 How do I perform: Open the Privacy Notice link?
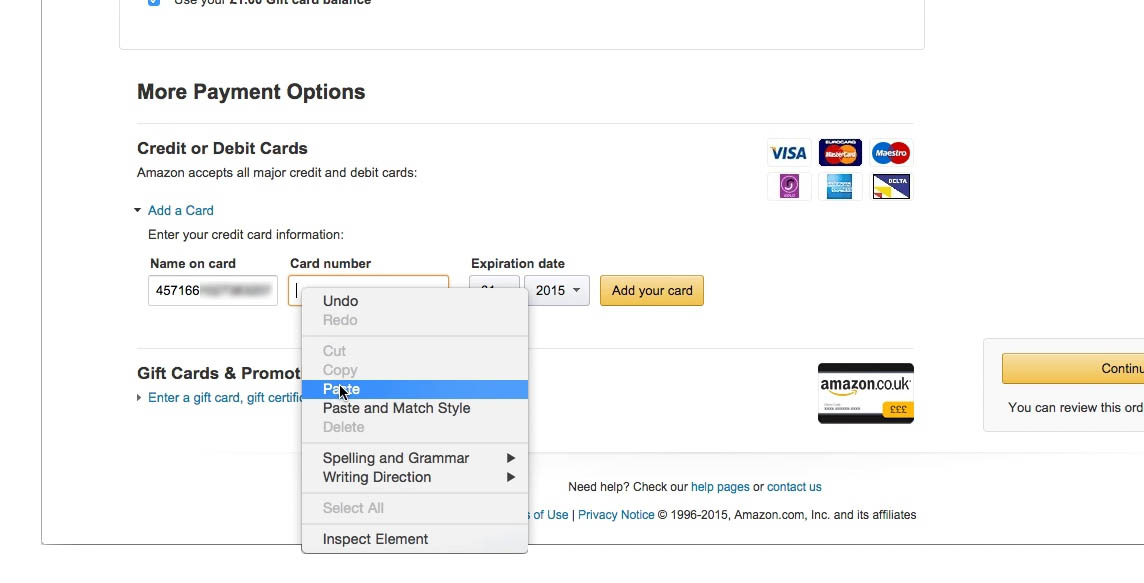(616, 515)
